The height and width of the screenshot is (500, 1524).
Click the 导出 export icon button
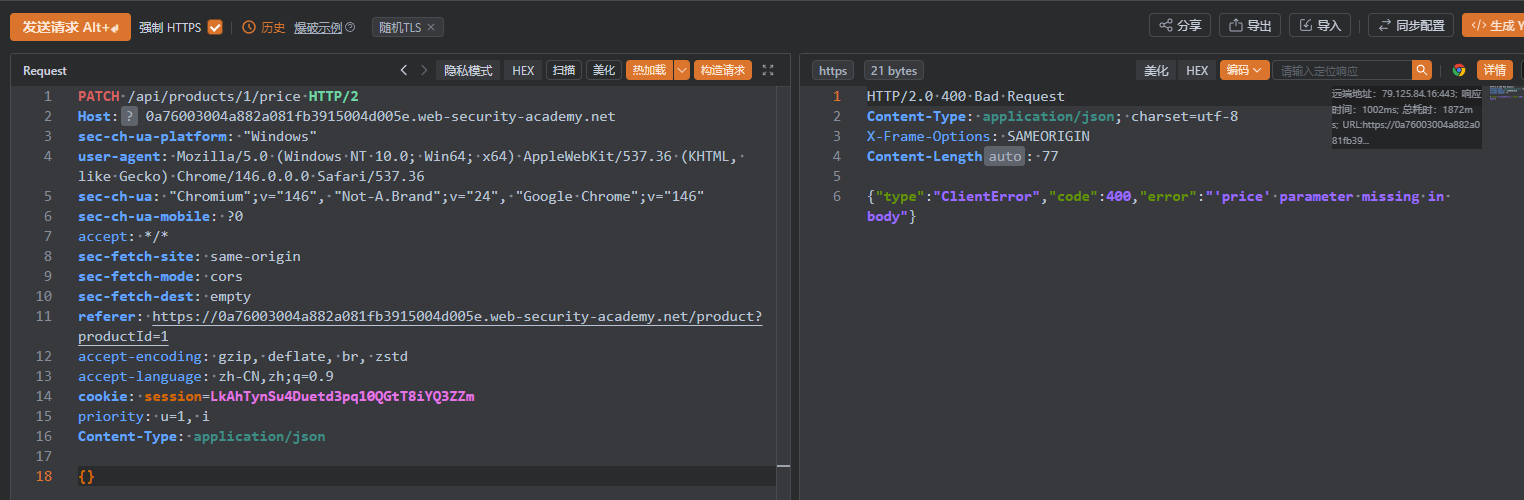coord(1250,26)
